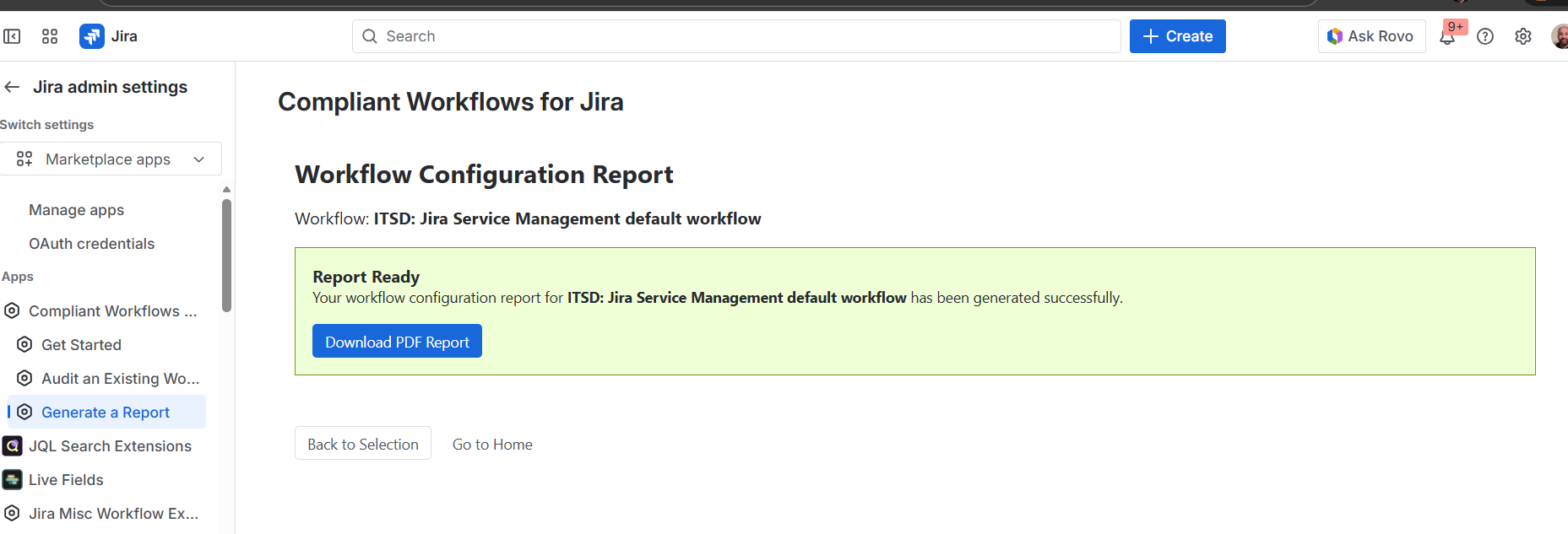
Task: Click the Apps section label in sidebar
Action: click(17, 276)
